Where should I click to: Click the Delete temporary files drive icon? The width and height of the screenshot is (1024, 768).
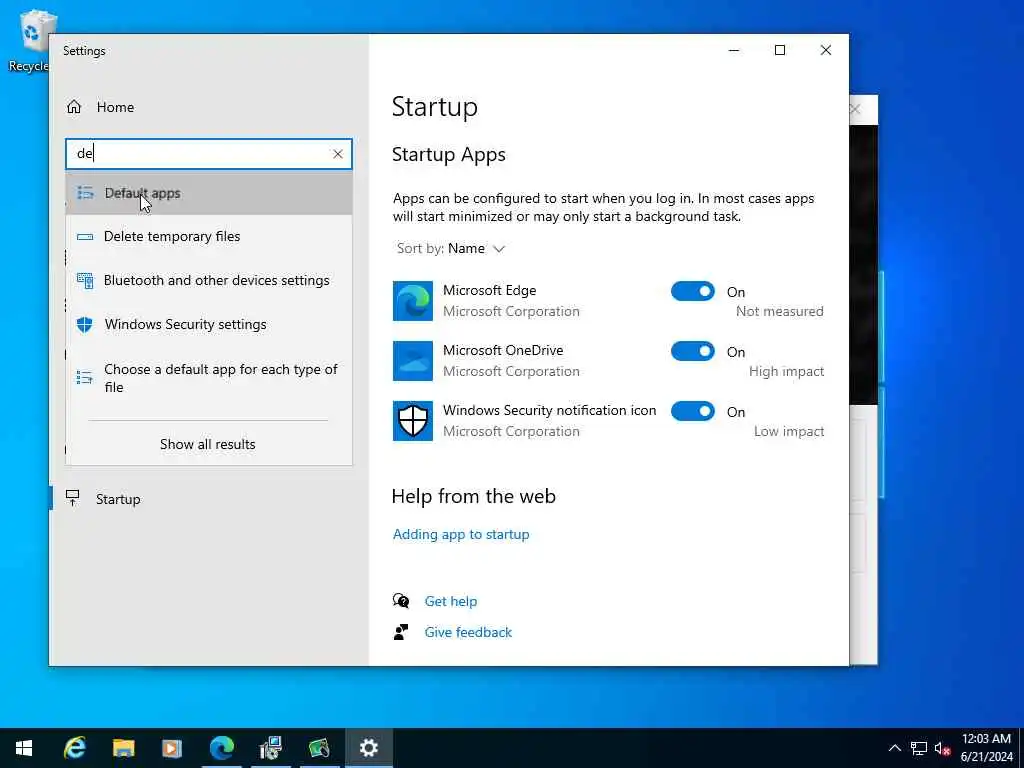click(x=85, y=237)
